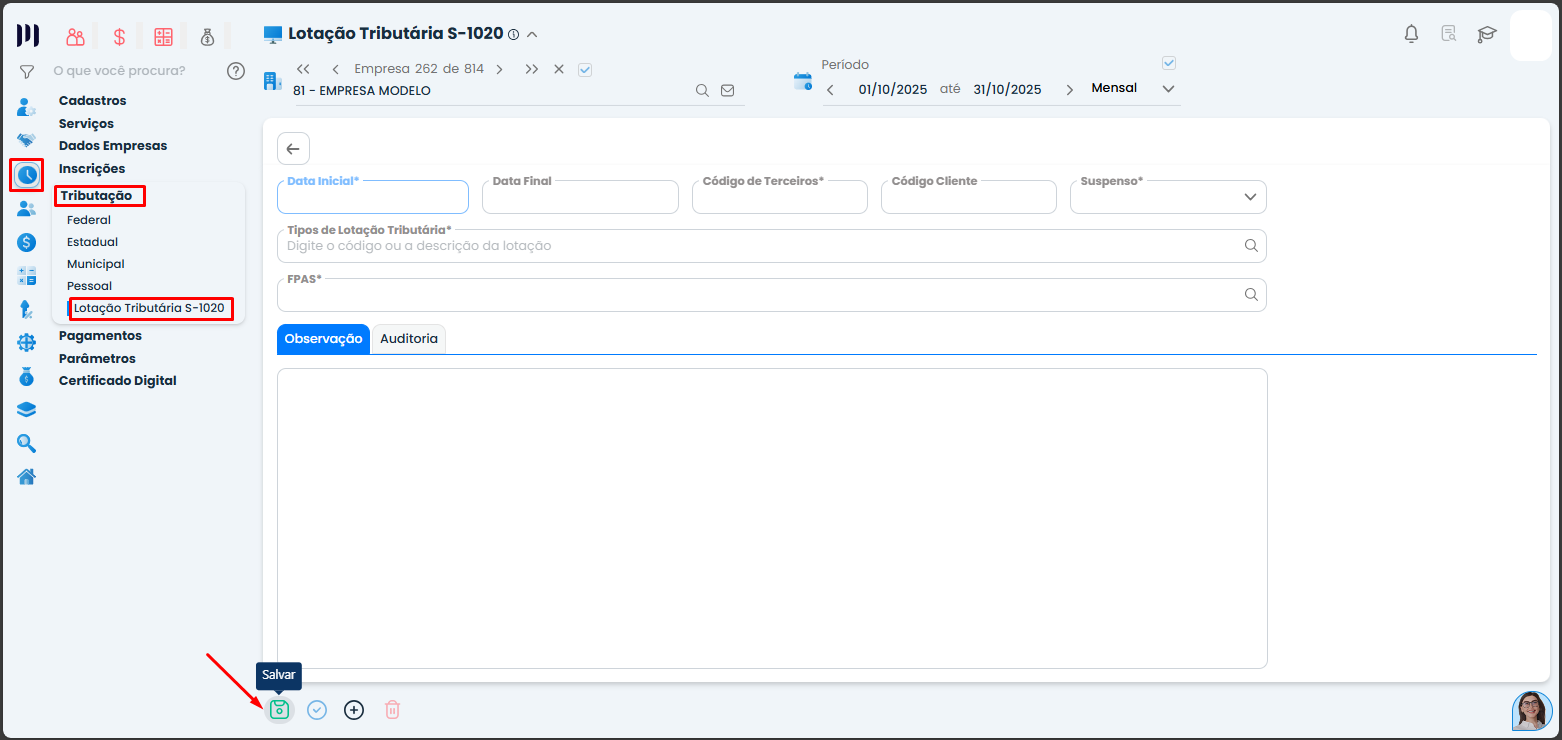Go to previous period arrow

point(830,90)
